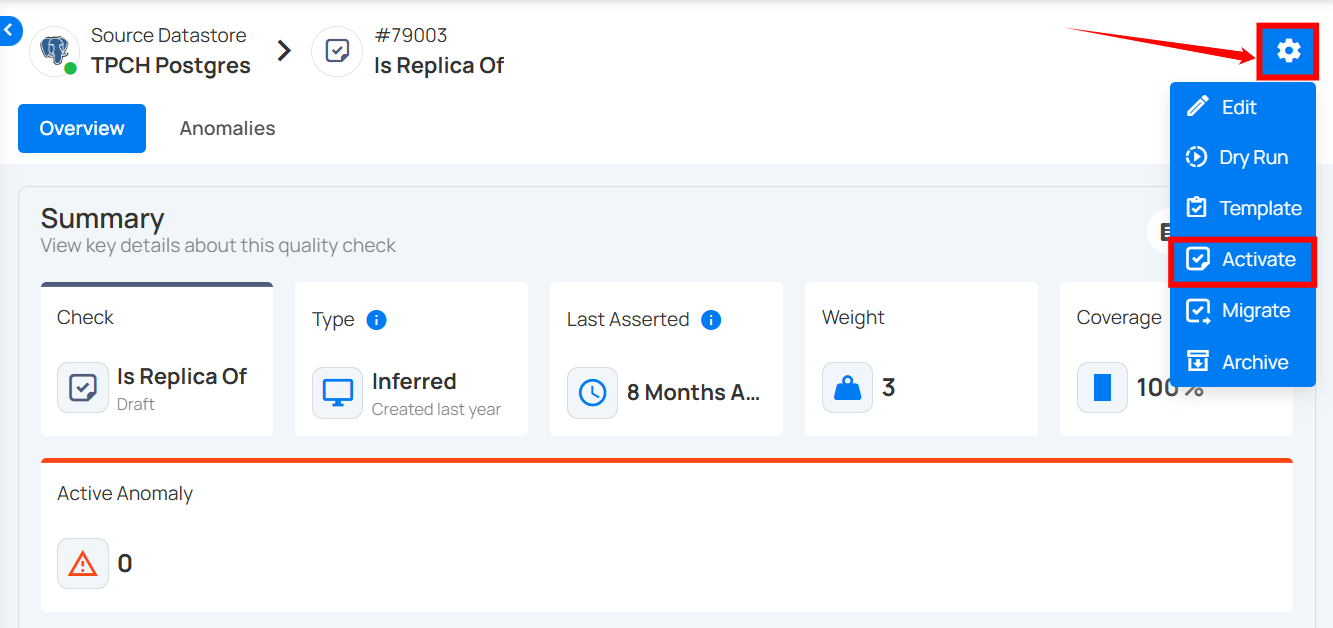Collapse sidebar using back chevron button
This screenshot has height=628, width=1333.
(x=9, y=31)
